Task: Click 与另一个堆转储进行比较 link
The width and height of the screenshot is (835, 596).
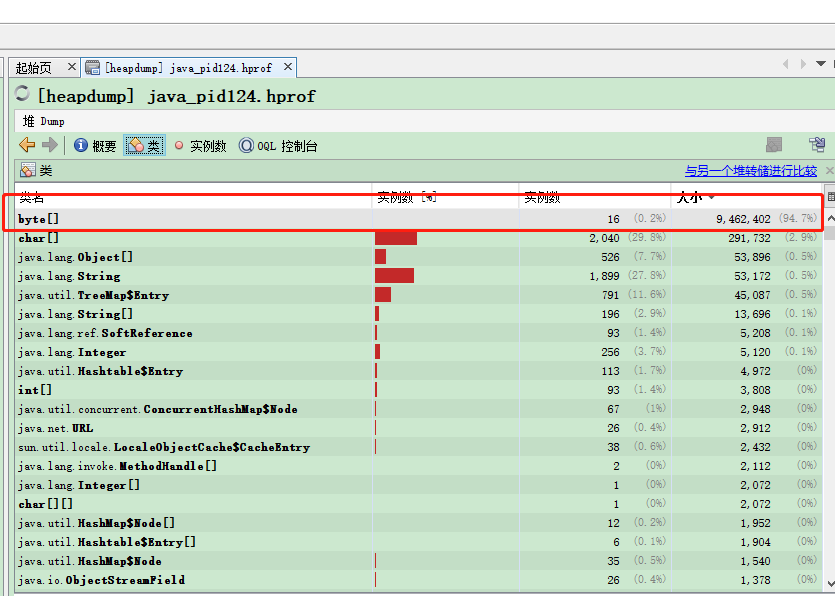Action: 751,171
